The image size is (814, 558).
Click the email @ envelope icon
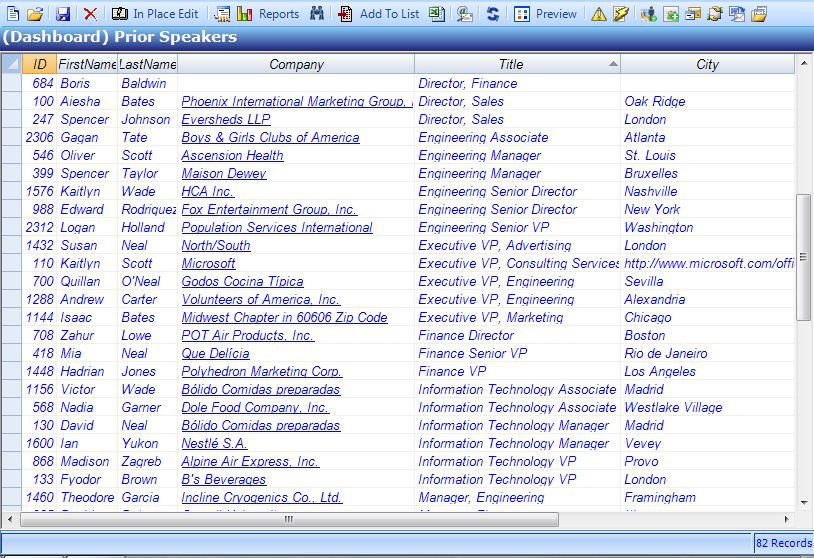(465, 13)
